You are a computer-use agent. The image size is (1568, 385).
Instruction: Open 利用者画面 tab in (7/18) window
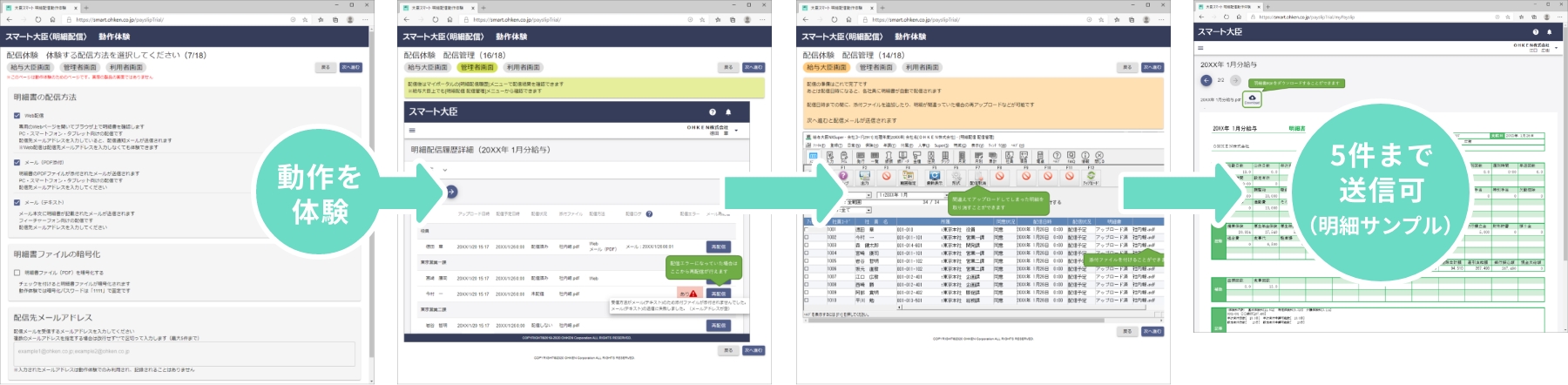125,67
